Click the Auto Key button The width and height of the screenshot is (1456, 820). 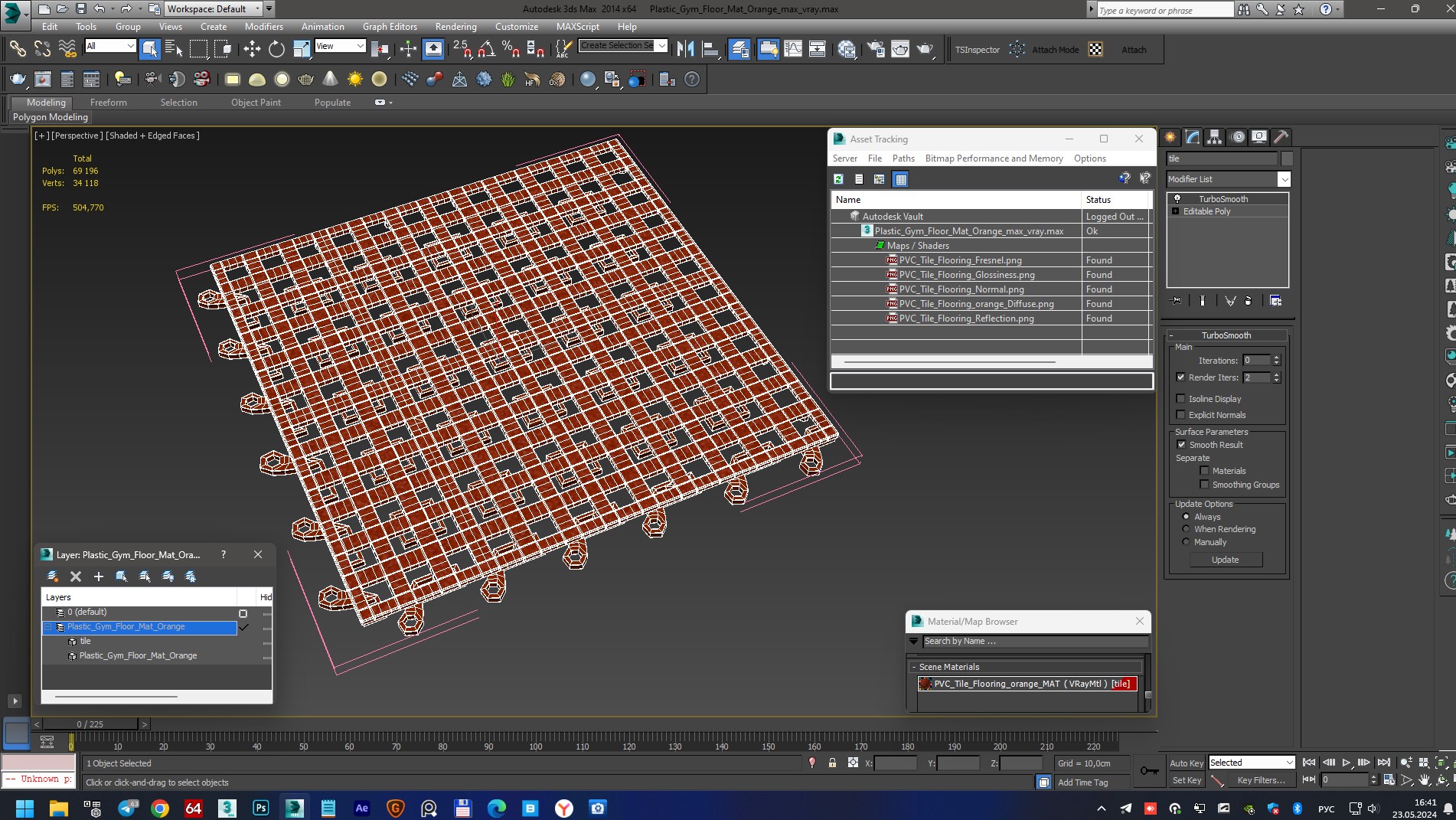[x=1186, y=763]
